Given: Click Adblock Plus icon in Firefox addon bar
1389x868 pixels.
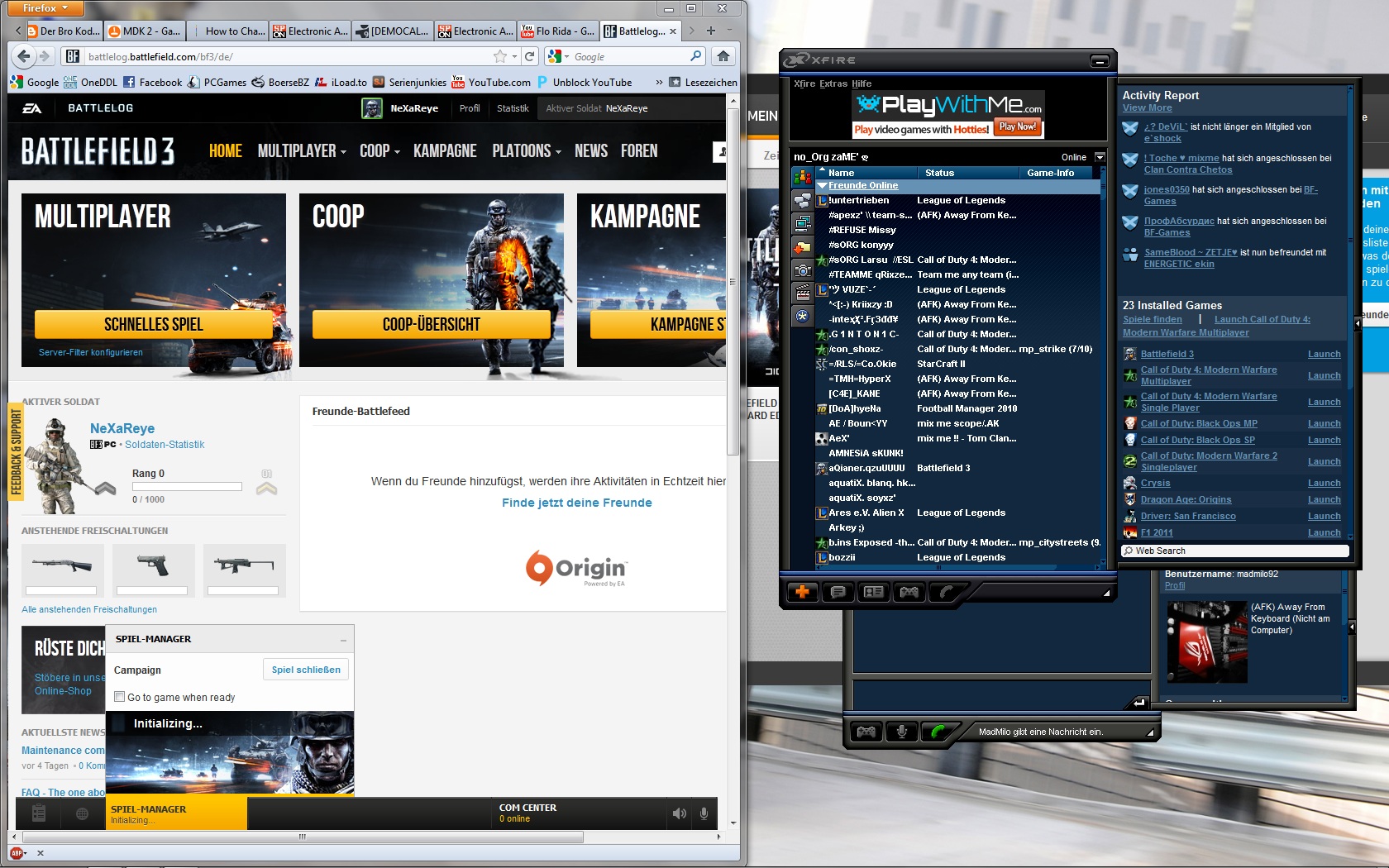Looking at the screenshot, I should (x=17, y=853).
